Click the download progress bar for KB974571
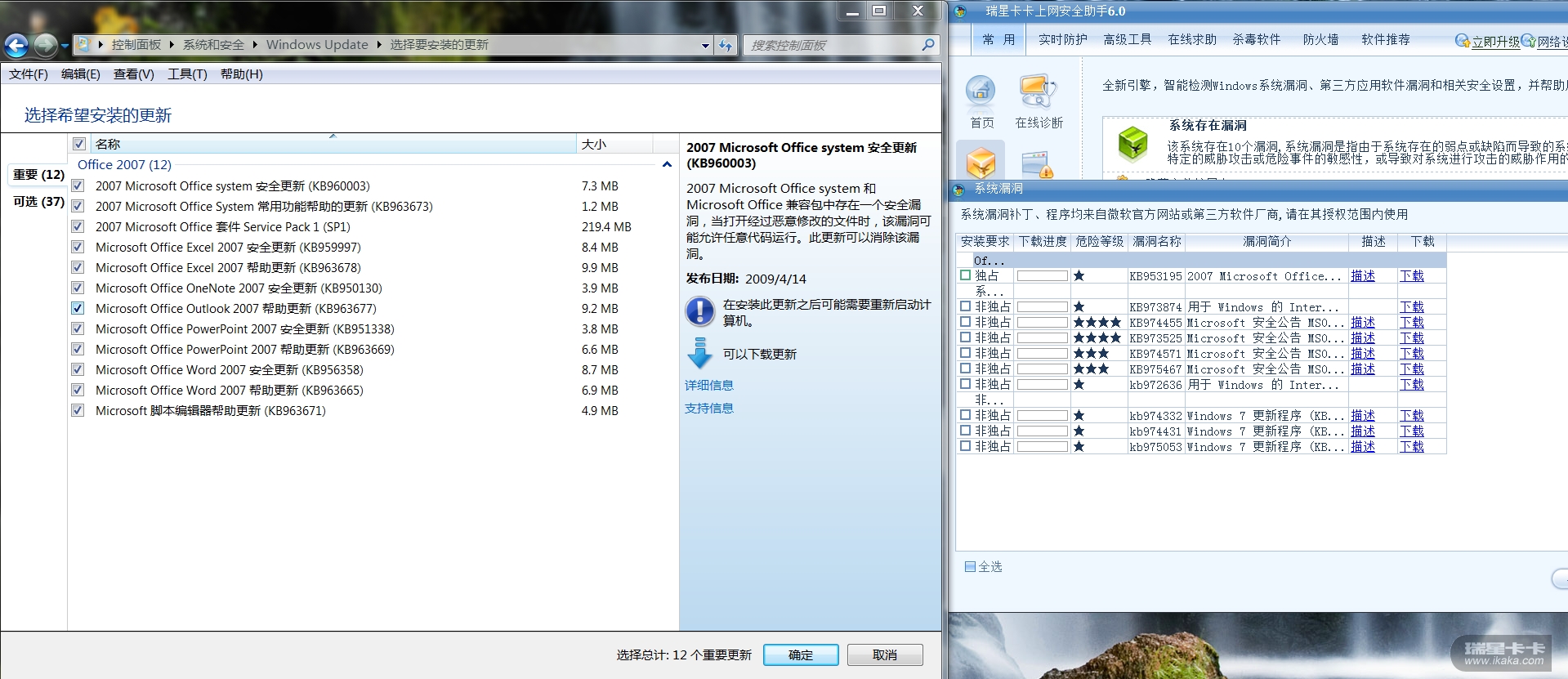 [x=1042, y=354]
